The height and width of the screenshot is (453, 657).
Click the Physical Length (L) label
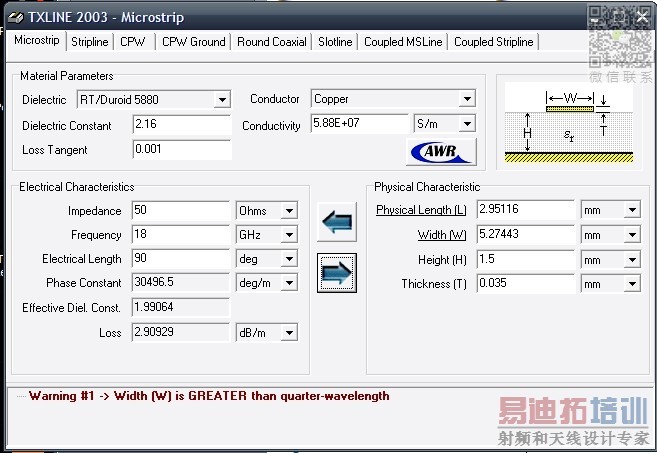pos(421,210)
